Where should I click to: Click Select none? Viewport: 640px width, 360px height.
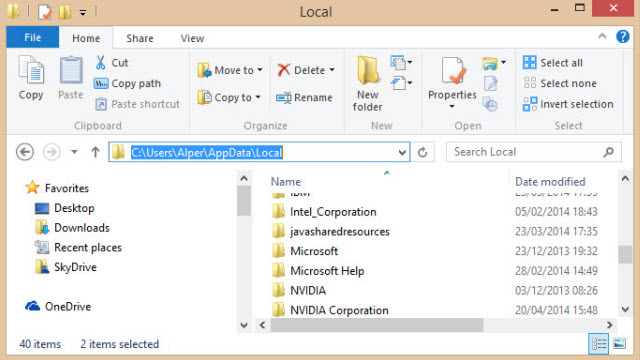(x=560, y=83)
